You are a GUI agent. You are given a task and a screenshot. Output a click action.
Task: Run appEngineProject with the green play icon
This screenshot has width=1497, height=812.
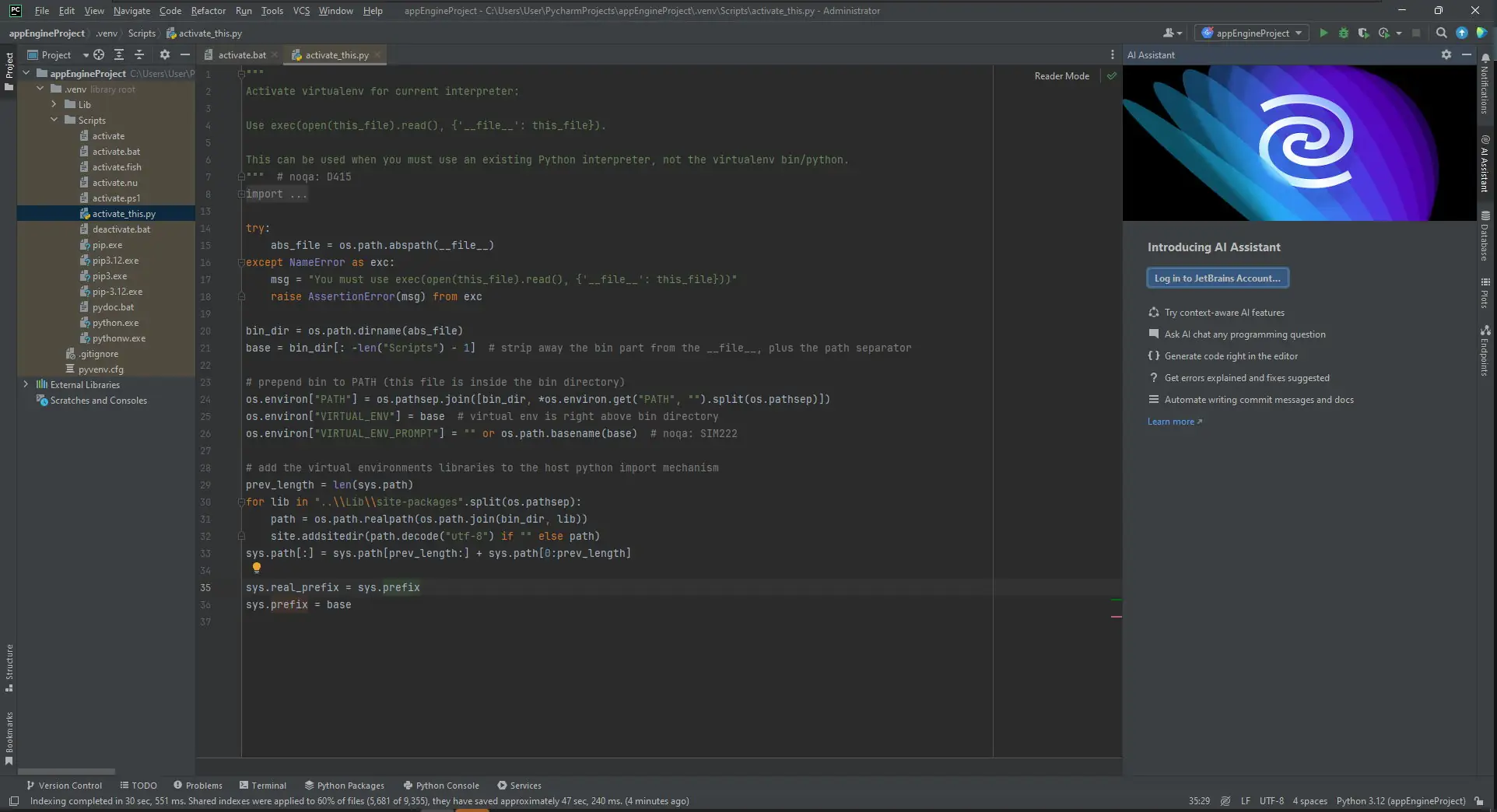[1323, 33]
